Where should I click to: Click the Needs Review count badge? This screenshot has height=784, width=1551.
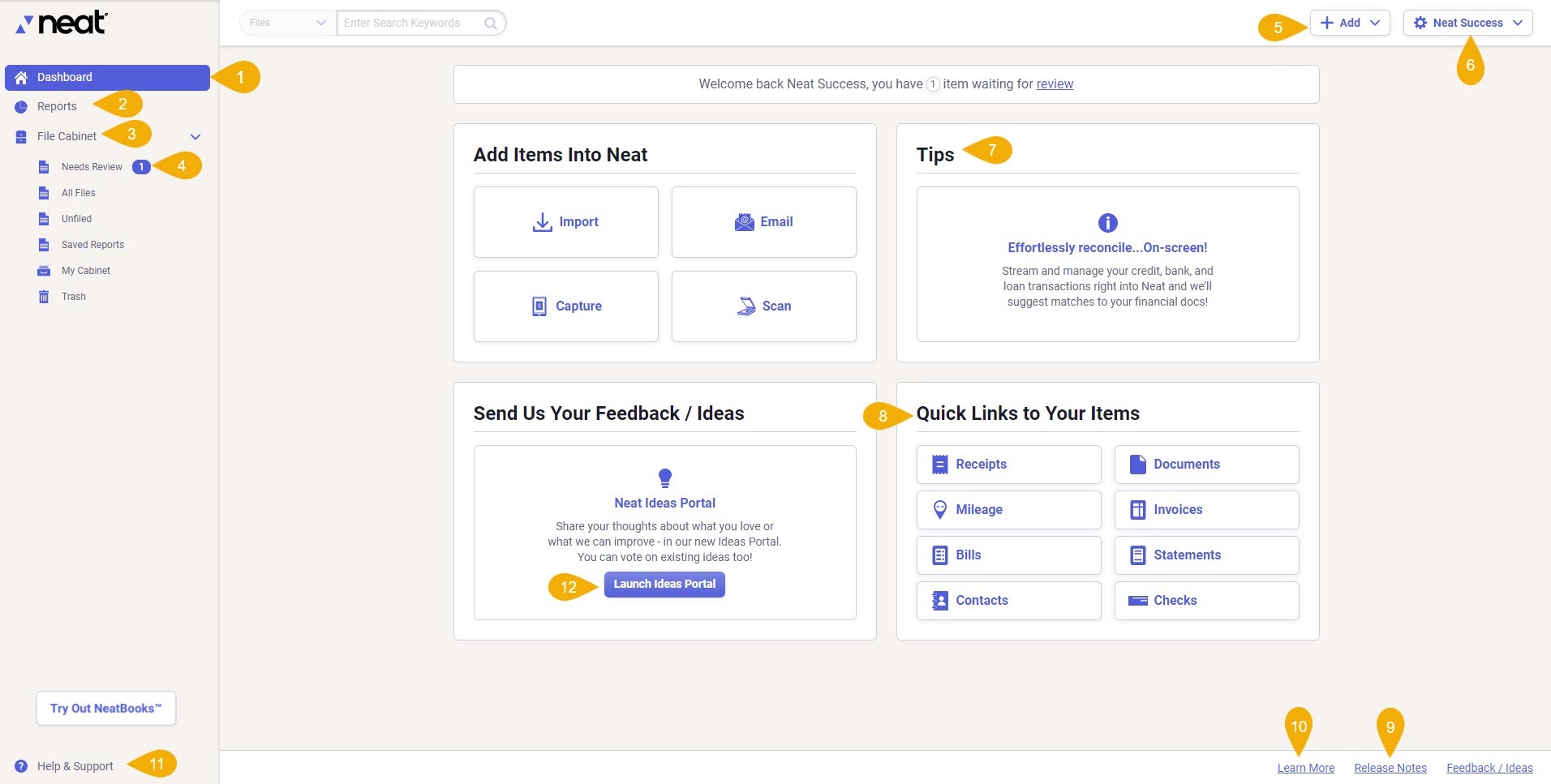tap(140, 166)
